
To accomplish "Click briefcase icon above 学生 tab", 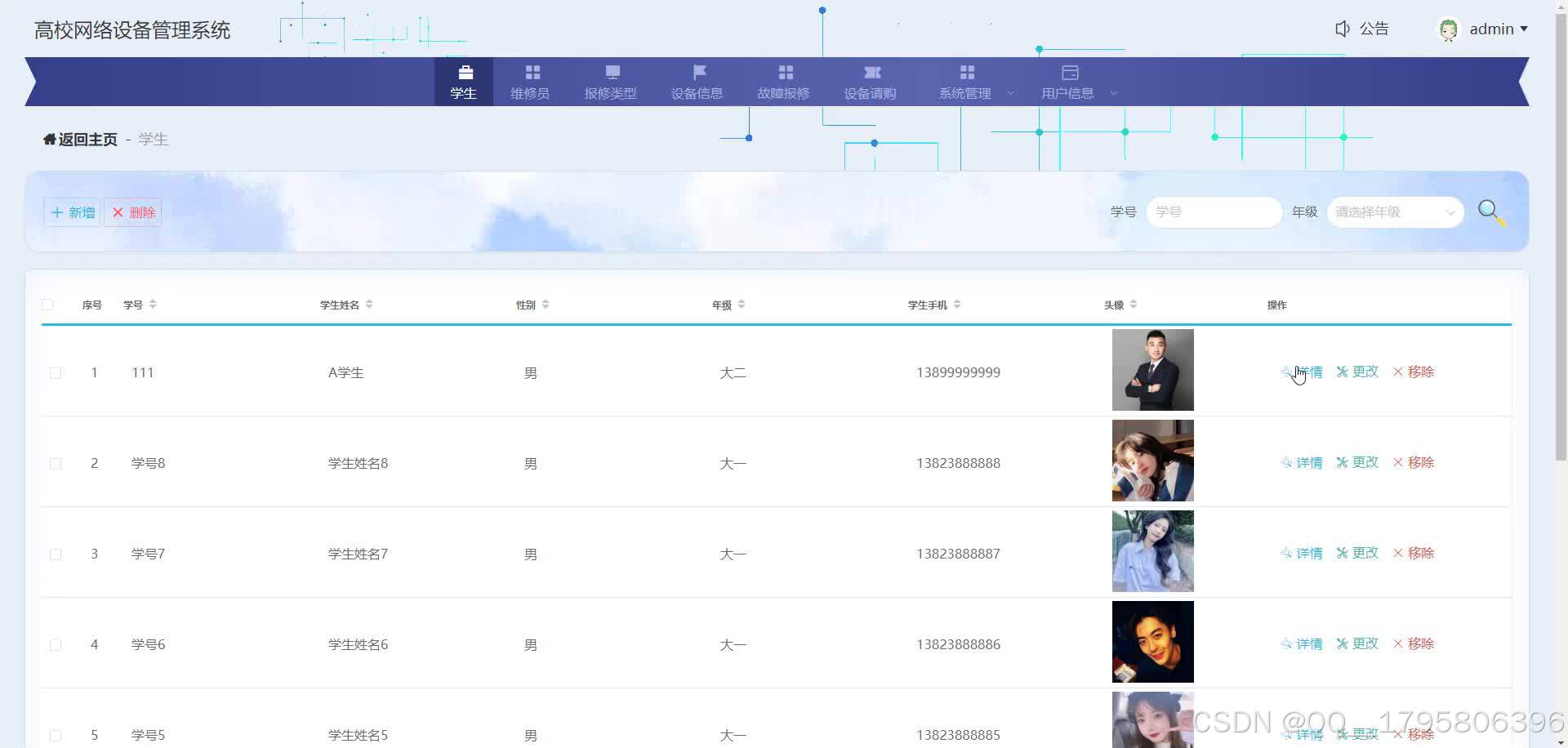I will click(x=465, y=73).
